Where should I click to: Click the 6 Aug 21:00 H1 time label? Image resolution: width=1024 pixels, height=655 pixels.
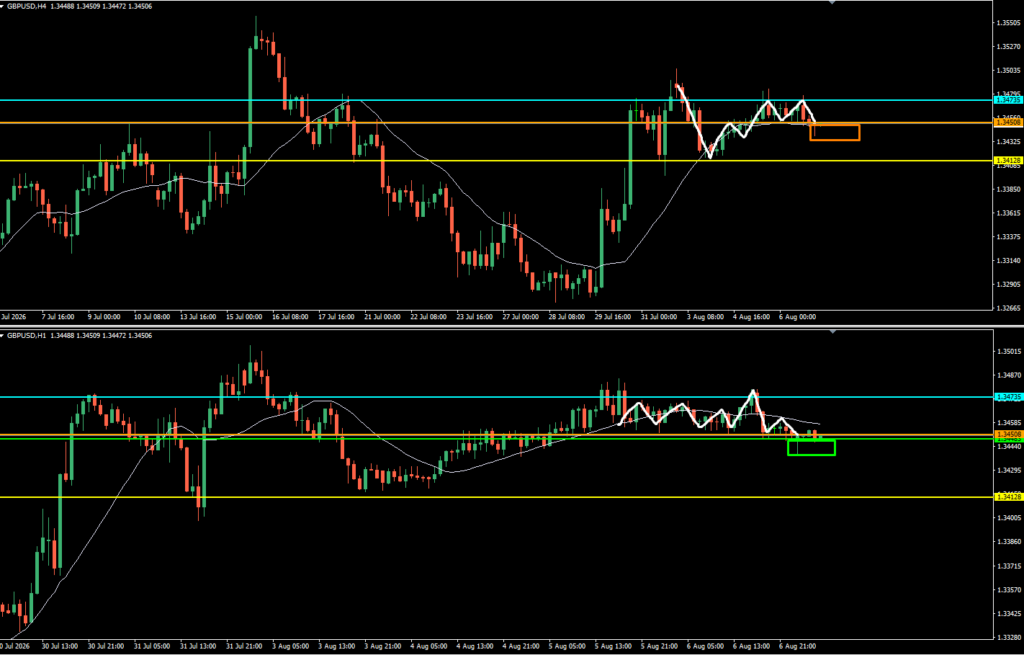(798, 646)
